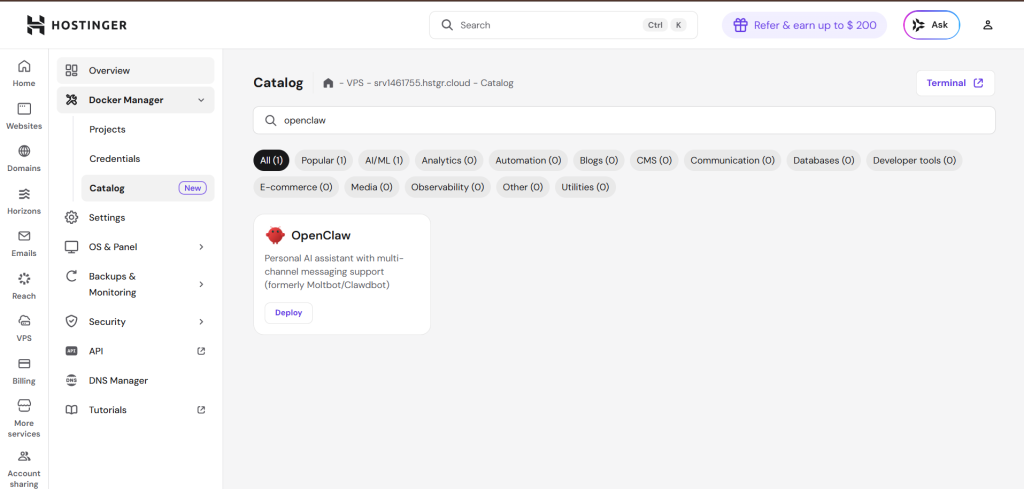Open Emails in the left rail
Screen dimensions: 1024x489
[24, 244]
